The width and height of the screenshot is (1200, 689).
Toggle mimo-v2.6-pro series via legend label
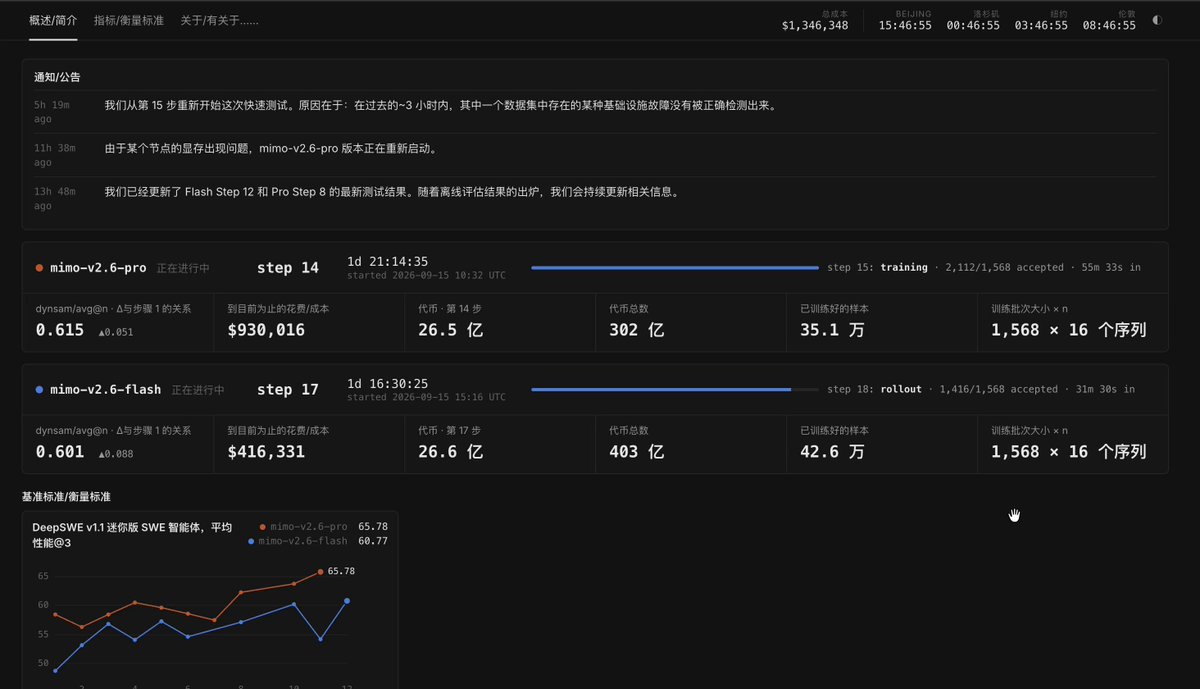(x=309, y=526)
